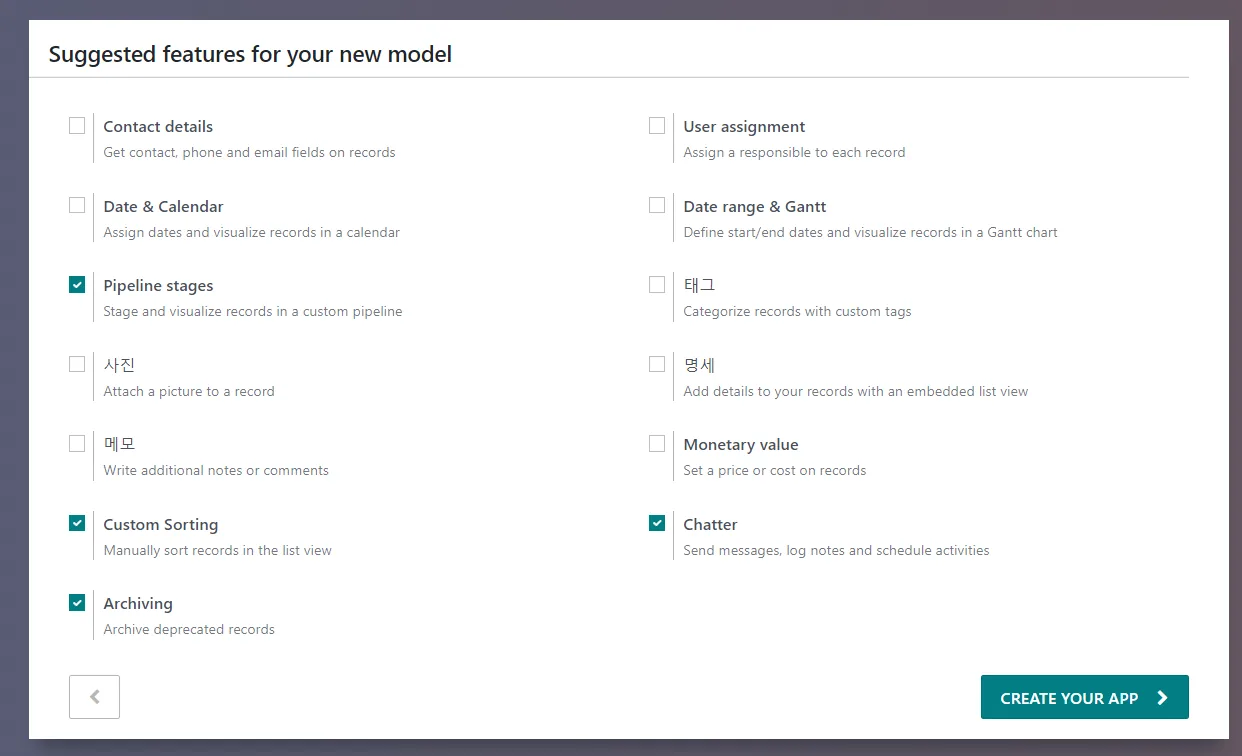1242x756 pixels.
Task: Check the Date & Calendar option
Action: 77,205
